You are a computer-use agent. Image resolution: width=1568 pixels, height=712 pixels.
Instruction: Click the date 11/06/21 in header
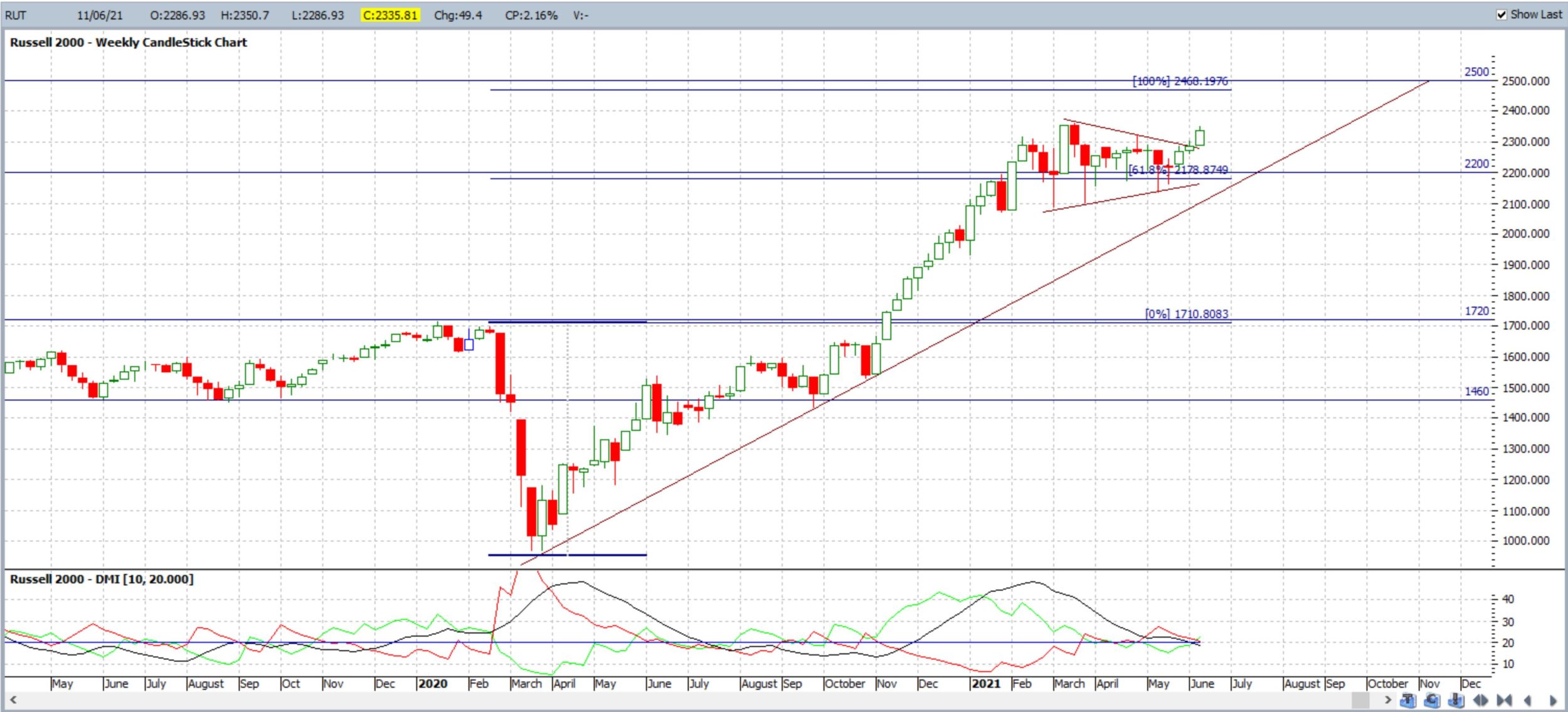pos(100,15)
